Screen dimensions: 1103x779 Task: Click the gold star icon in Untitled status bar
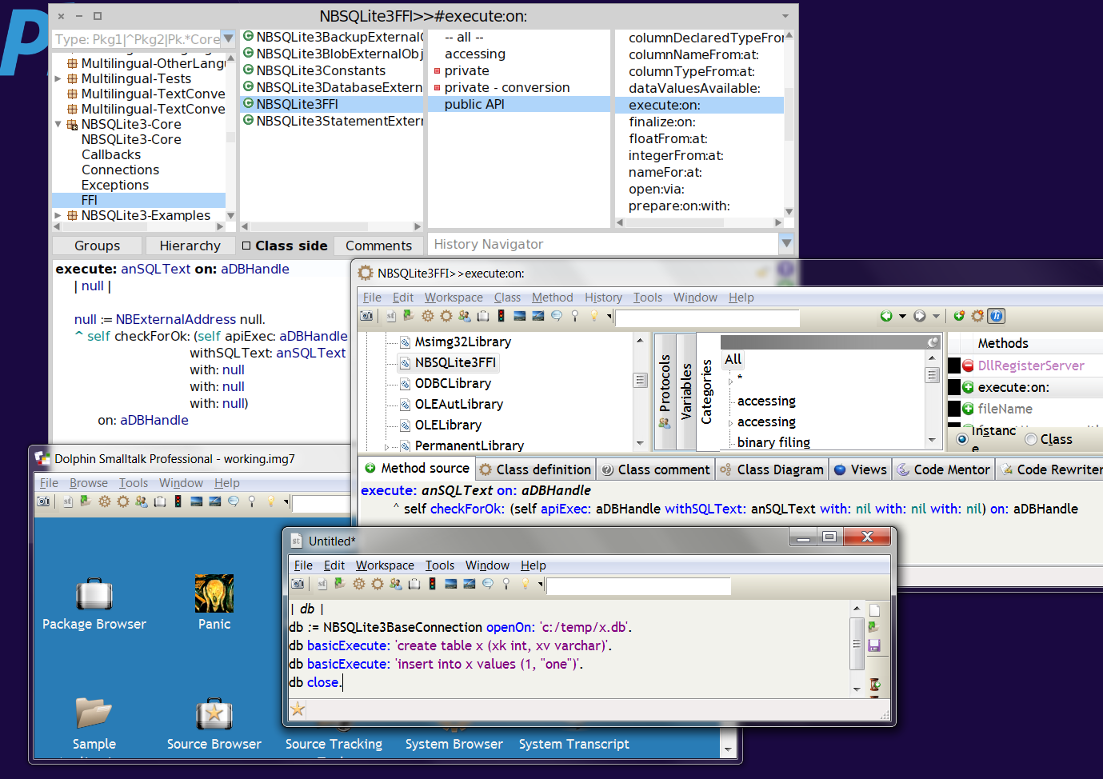[x=298, y=709]
